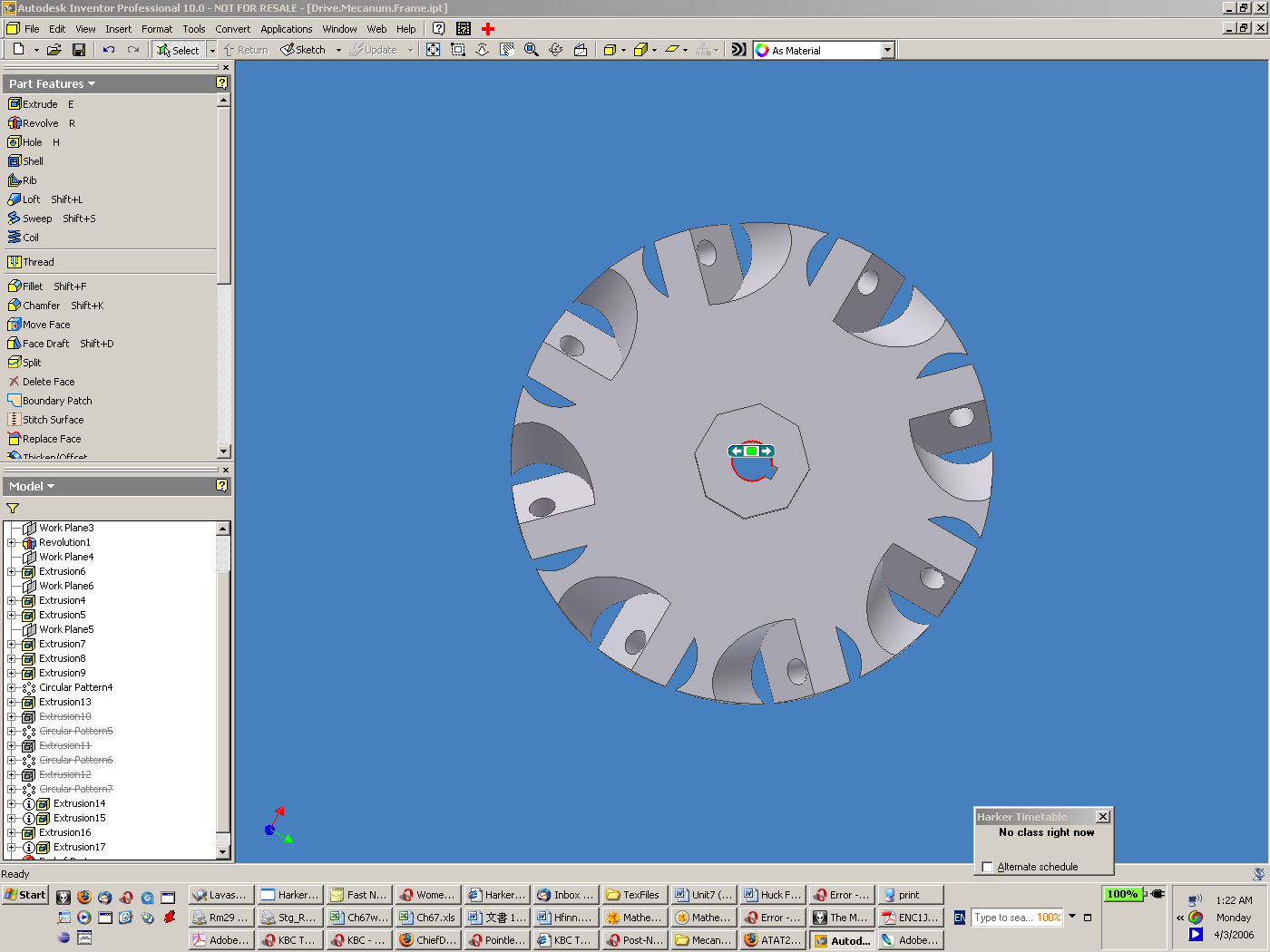Click the Save icon in toolbar
The height and width of the screenshot is (952, 1270).
[79, 50]
